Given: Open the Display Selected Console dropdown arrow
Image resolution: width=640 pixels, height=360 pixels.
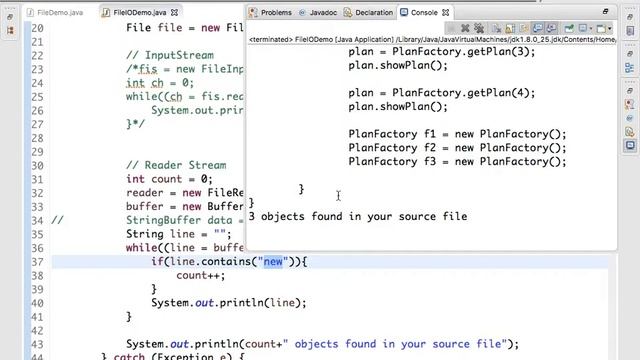Looking at the screenshot, I should 591,29.
